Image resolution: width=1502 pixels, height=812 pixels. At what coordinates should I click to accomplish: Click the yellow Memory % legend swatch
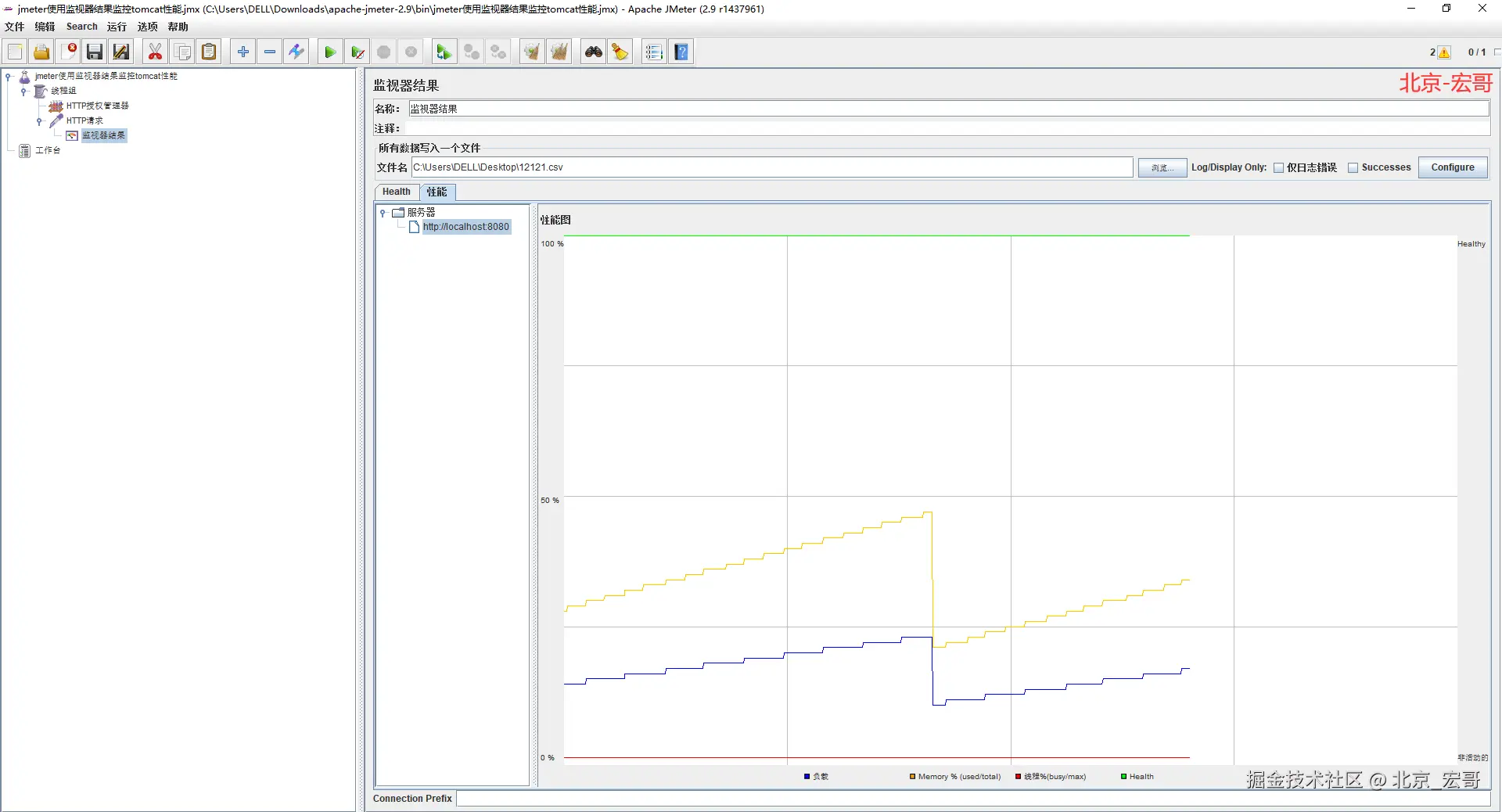[912, 777]
